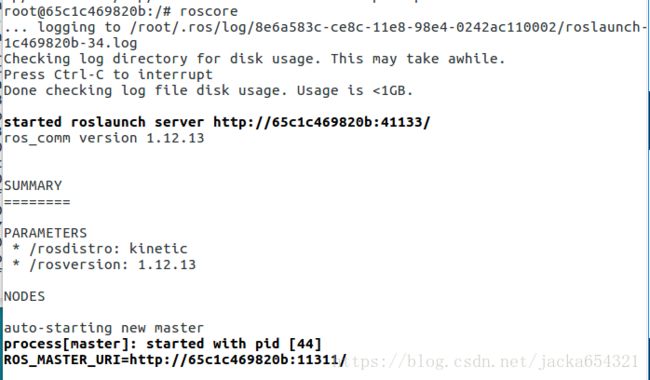Click the 'ros_comm version 1.12.13' line
Image resolution: width=650 pixels, height=380 pixels.
[x=104, y=138]
